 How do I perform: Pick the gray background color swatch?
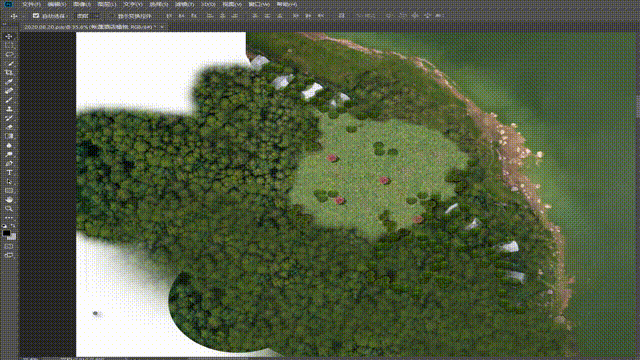point(13,237)
